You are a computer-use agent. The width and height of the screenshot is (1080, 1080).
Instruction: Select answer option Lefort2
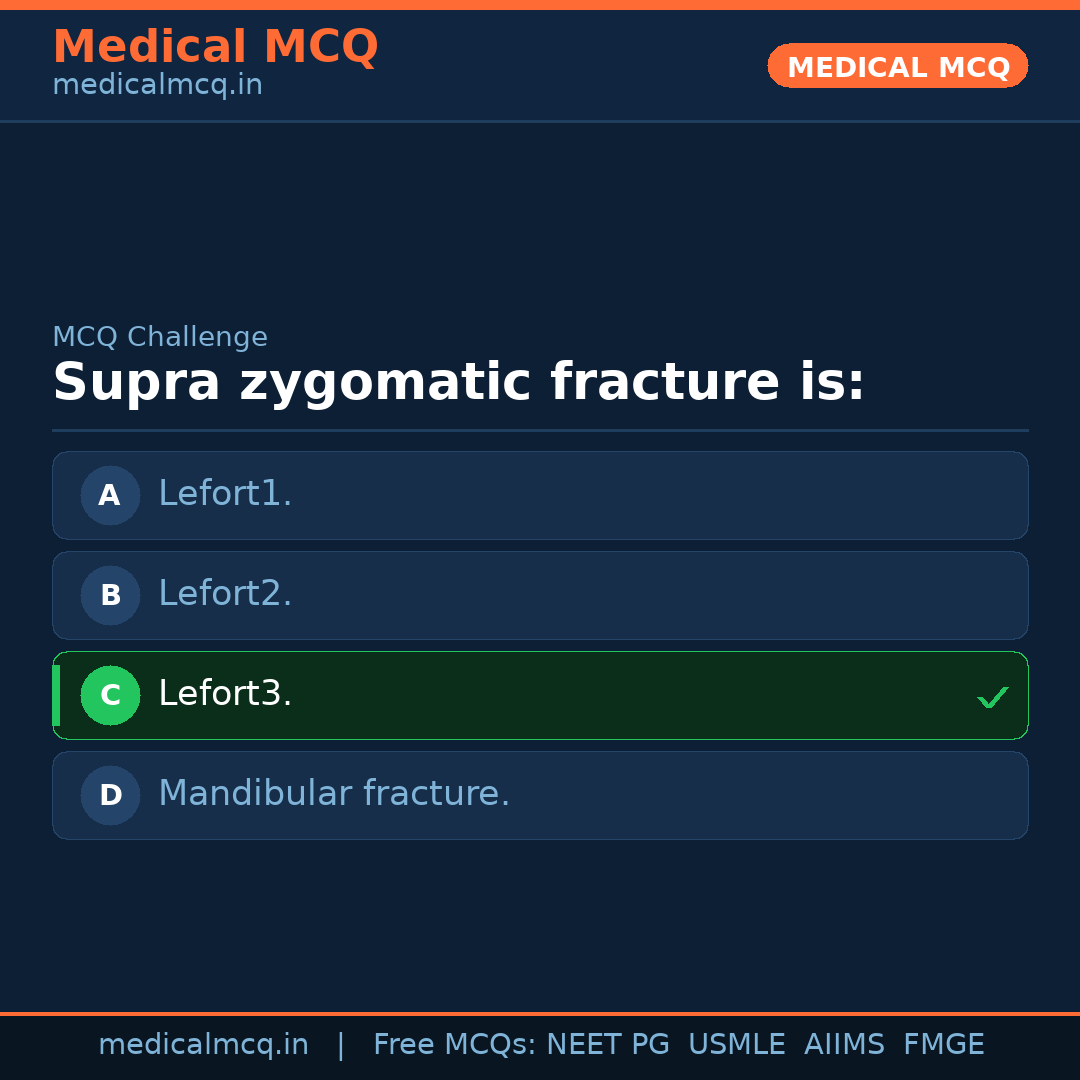[540, 595]
